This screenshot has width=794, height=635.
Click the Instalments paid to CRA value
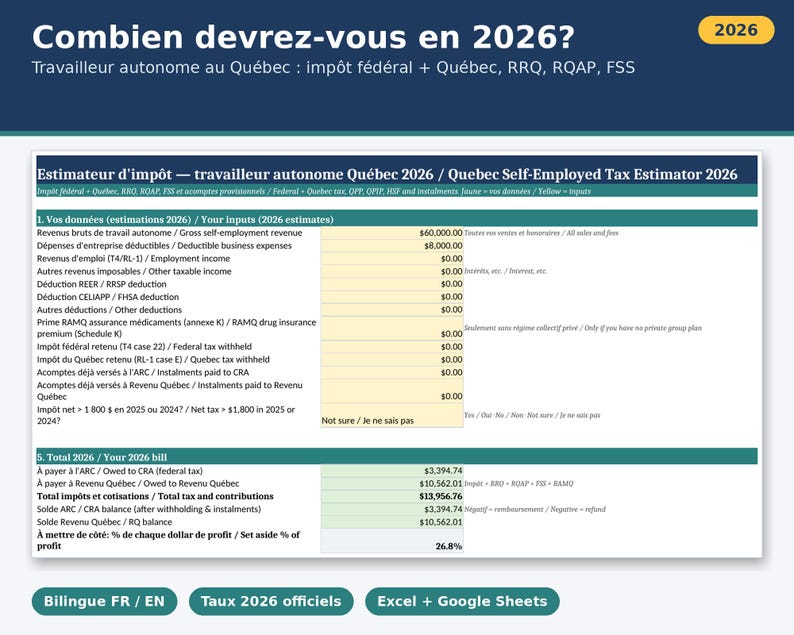click(392, 372)
